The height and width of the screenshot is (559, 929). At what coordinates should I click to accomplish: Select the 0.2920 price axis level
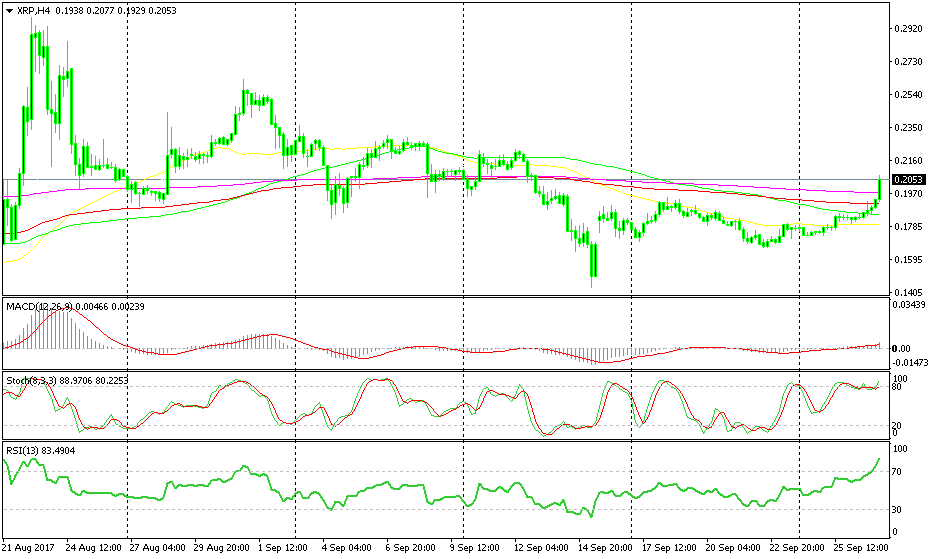pyautogui.click(x=907, y=28)
